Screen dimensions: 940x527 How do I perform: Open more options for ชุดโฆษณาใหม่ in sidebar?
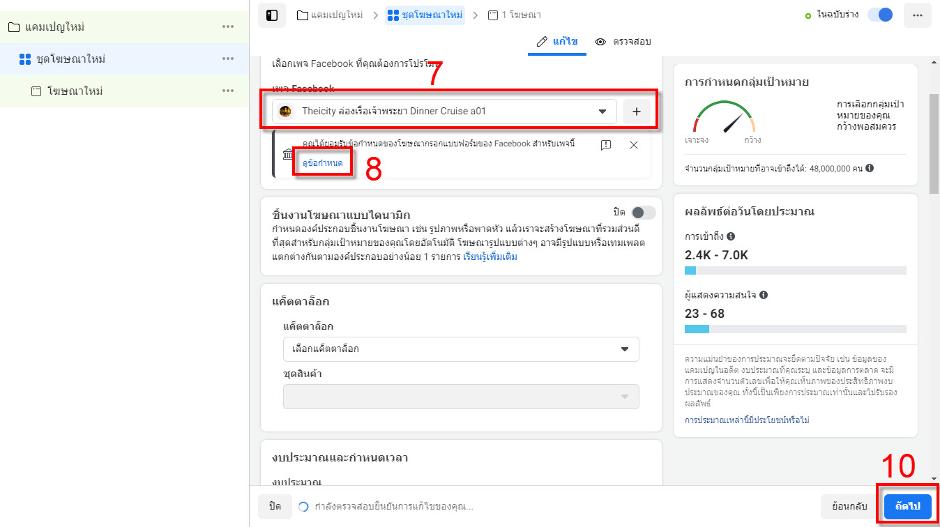228,59
